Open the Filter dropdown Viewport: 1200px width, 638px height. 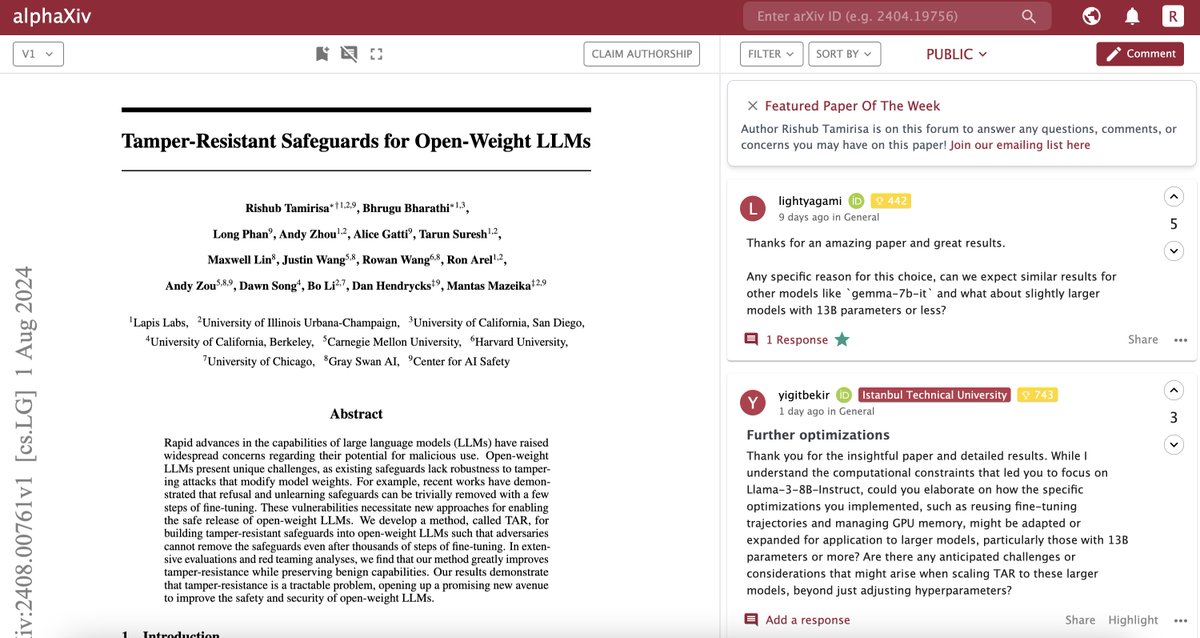[x=771, y=54]
